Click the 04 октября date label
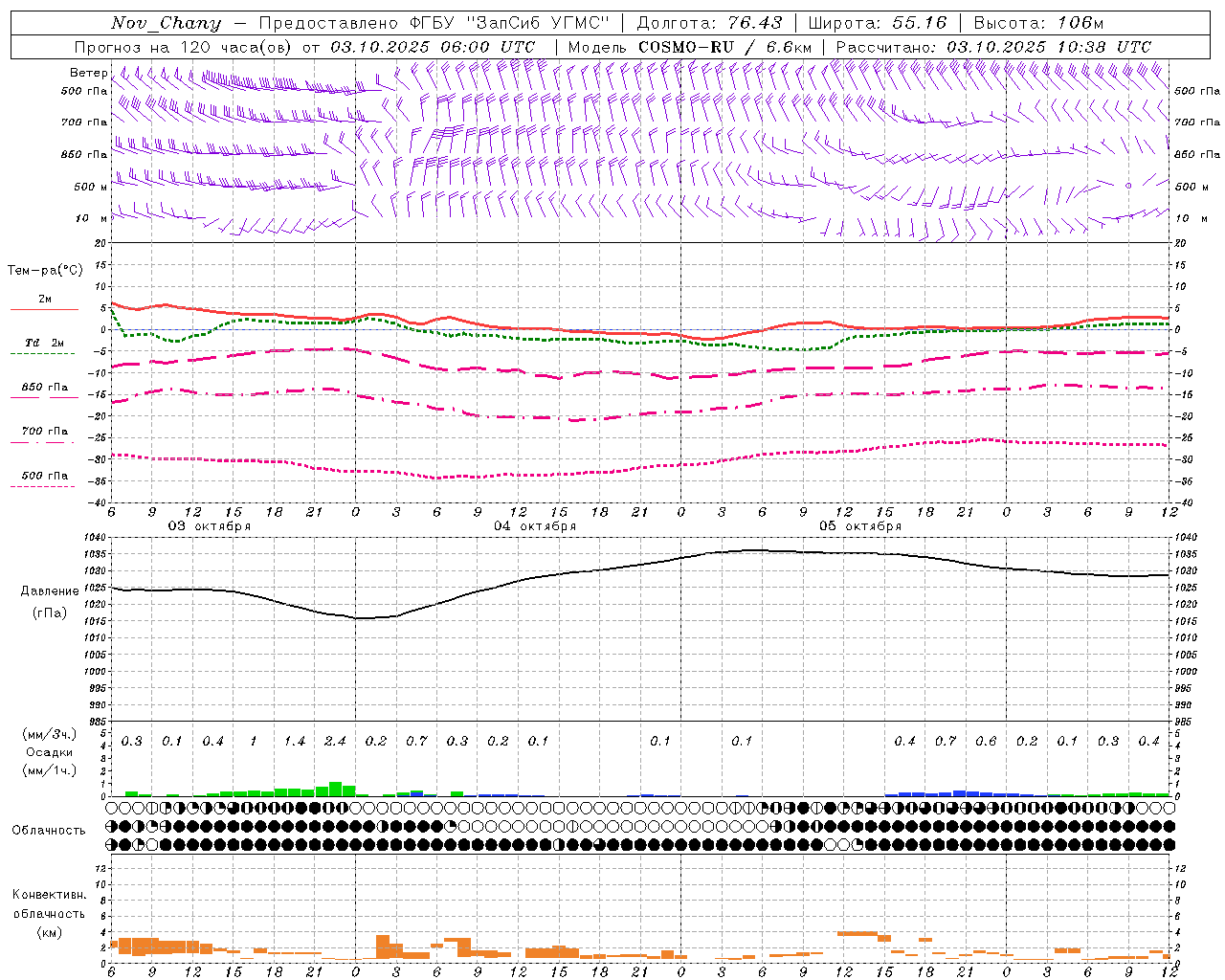 [535, 526]
